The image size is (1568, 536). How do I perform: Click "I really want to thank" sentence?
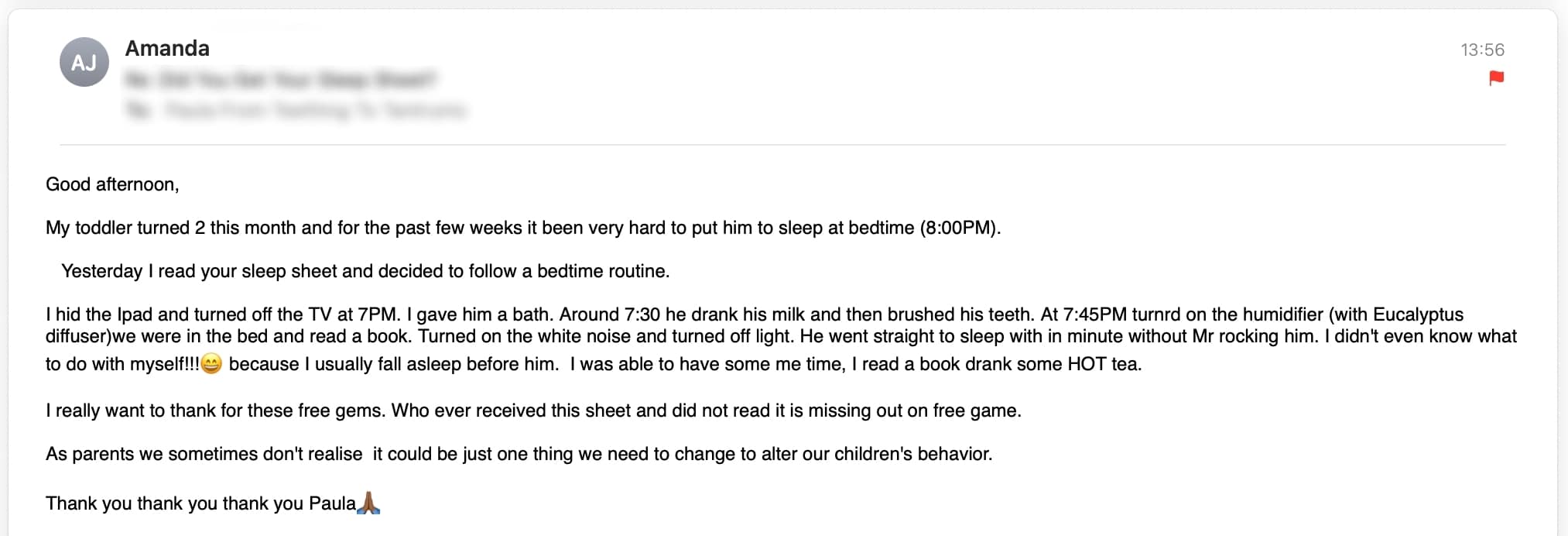coord(533,411)
